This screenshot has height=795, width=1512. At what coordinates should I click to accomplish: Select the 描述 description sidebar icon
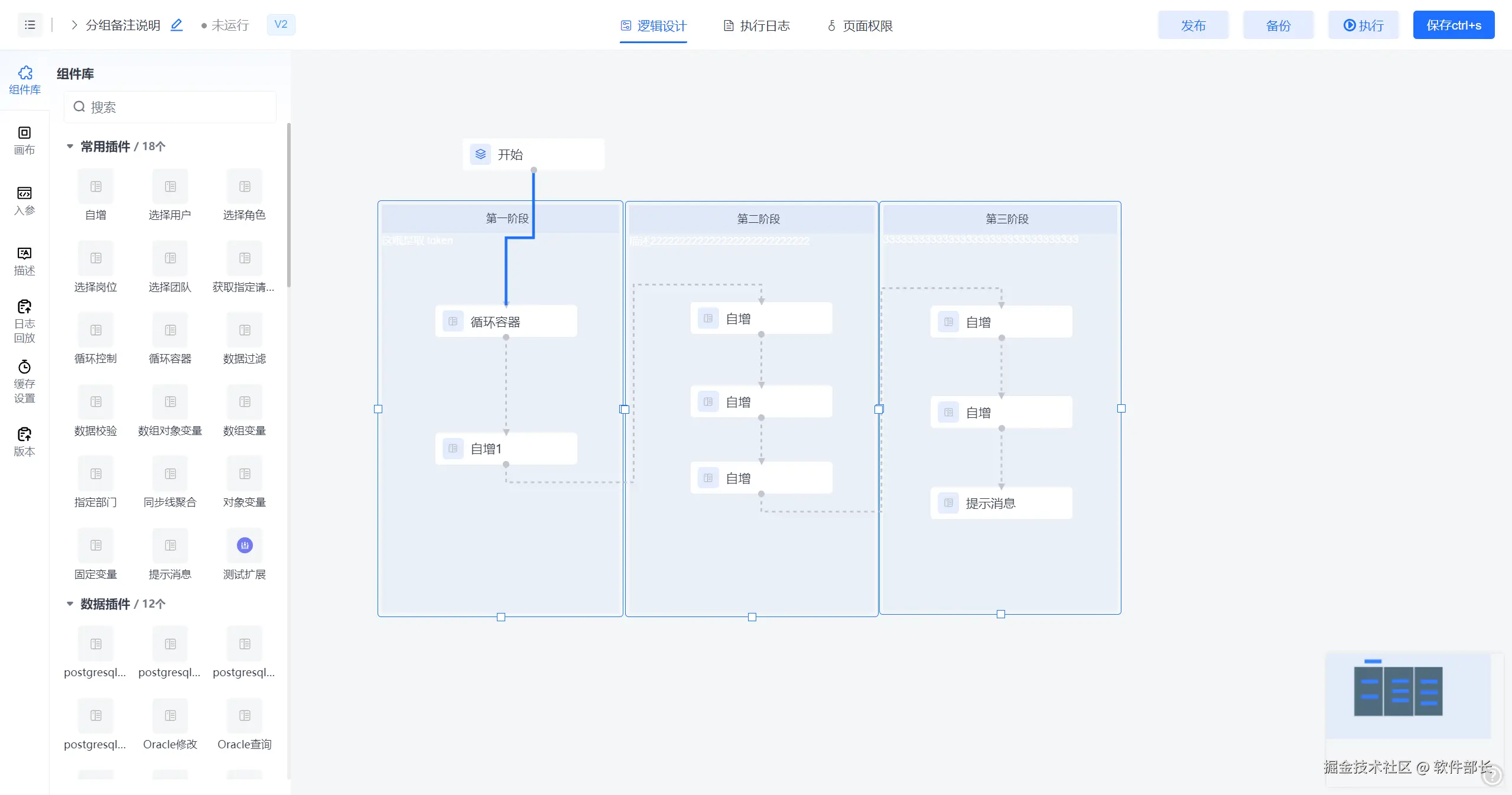[24, 261]
